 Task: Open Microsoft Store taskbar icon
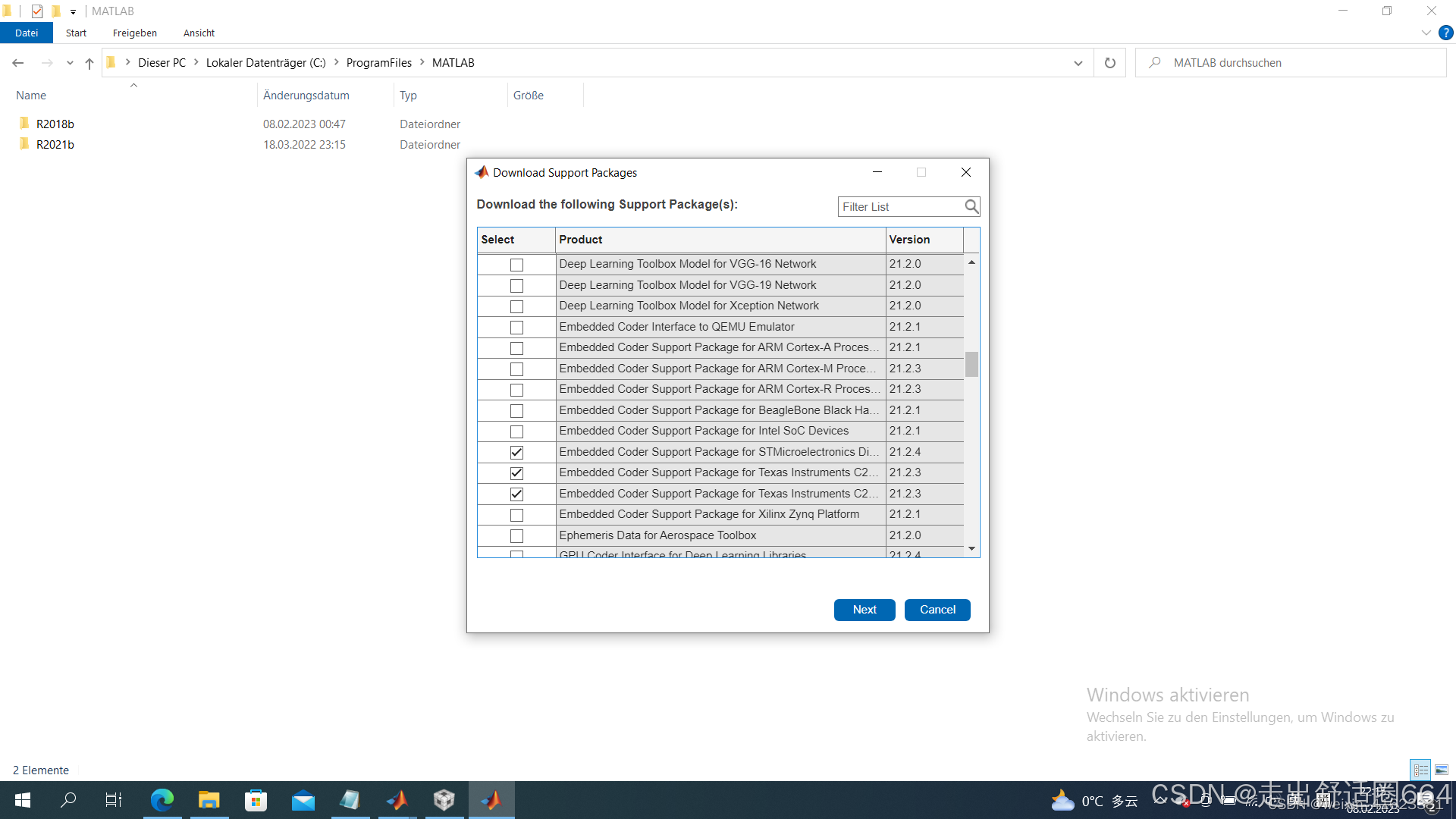coord(256,800)
